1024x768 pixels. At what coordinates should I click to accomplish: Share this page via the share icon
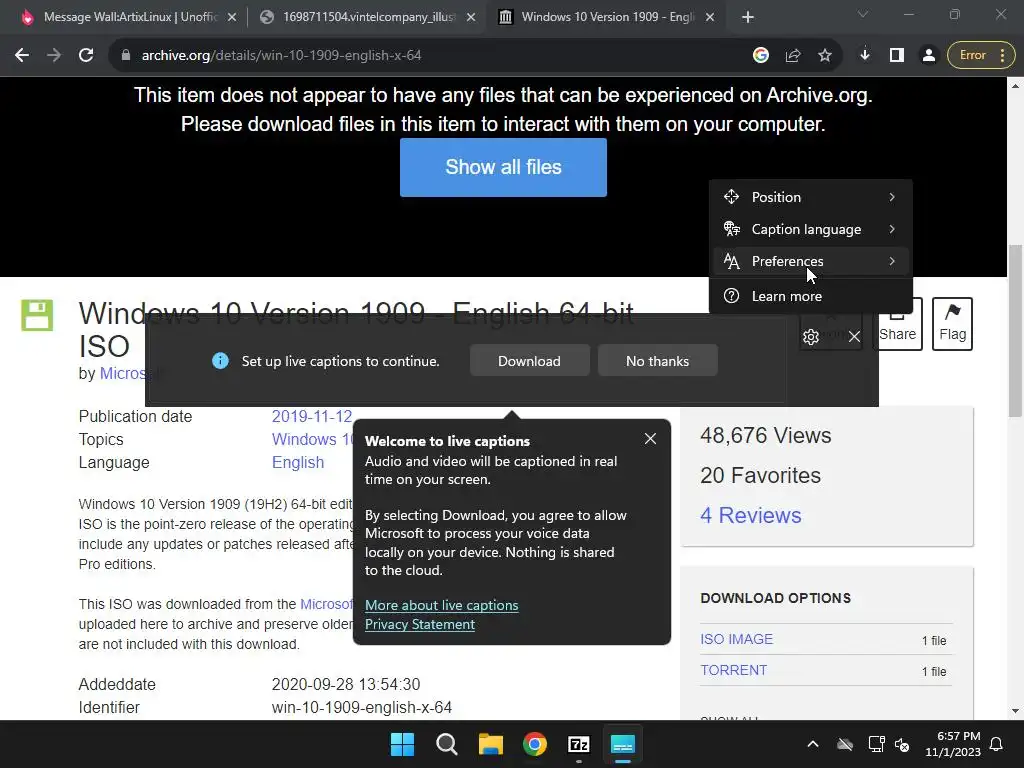[x=793, y=56]
